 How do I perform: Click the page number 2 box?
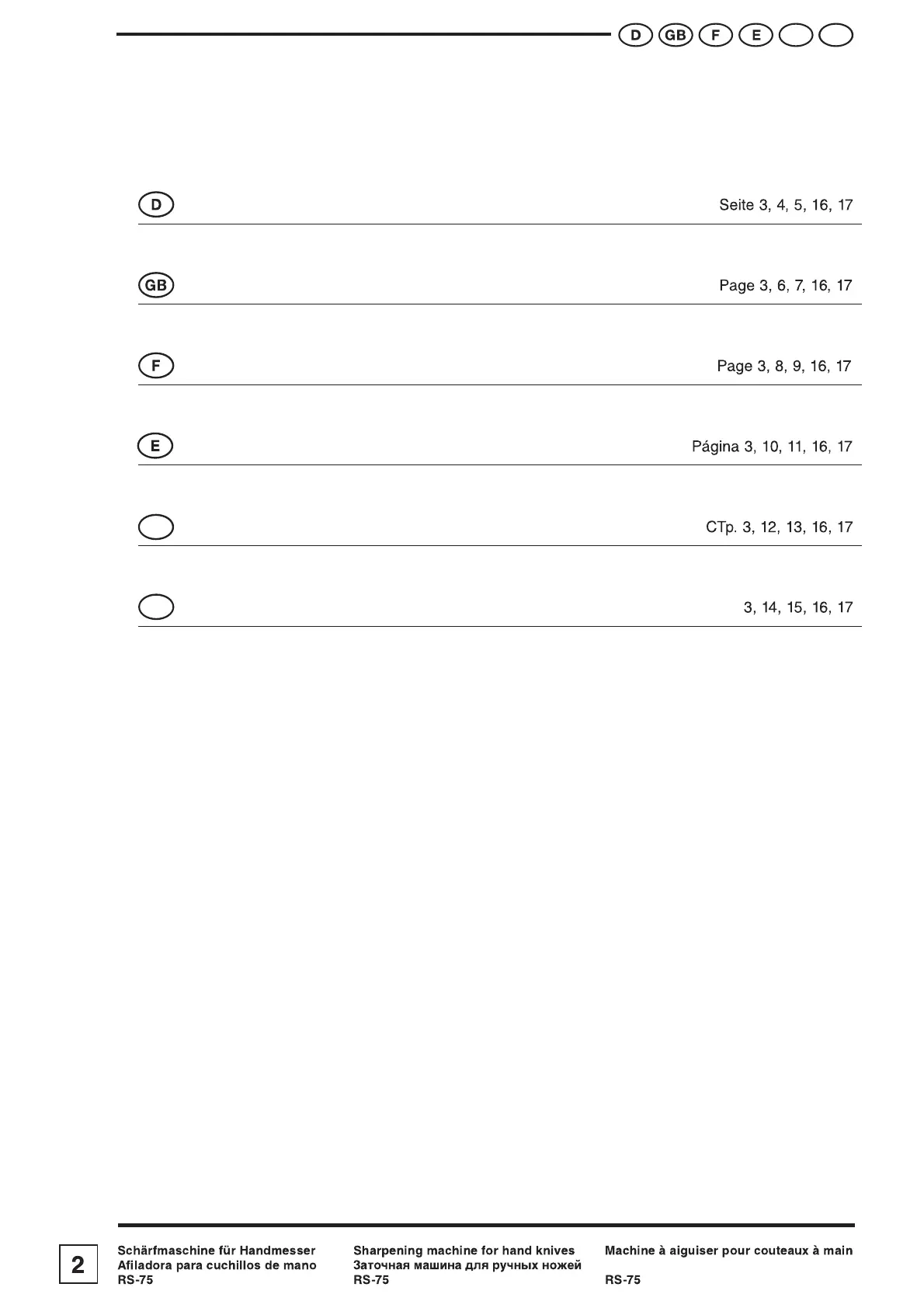click(78, 1265)
